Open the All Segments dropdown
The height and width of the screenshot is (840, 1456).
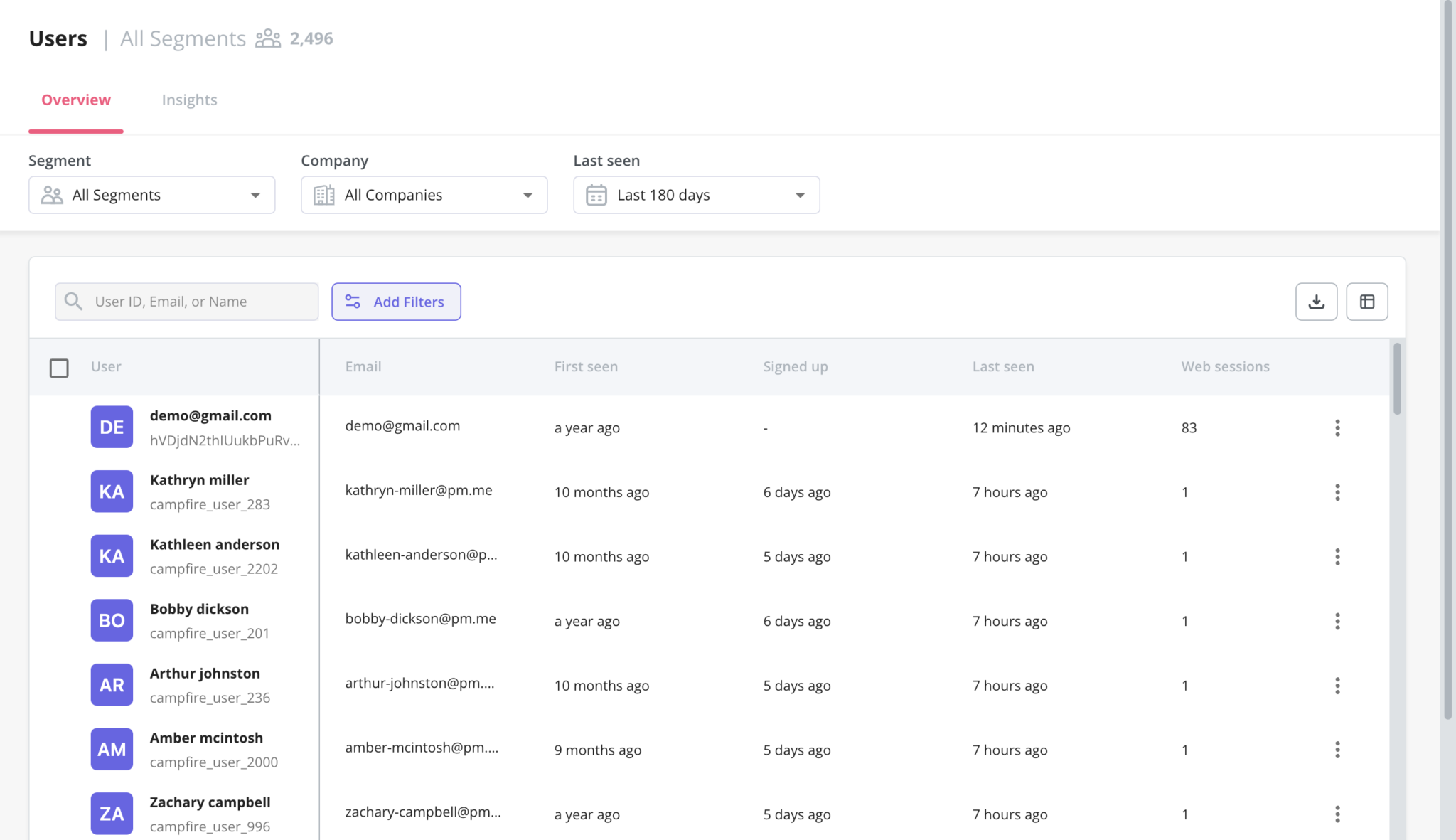(151, 194)
